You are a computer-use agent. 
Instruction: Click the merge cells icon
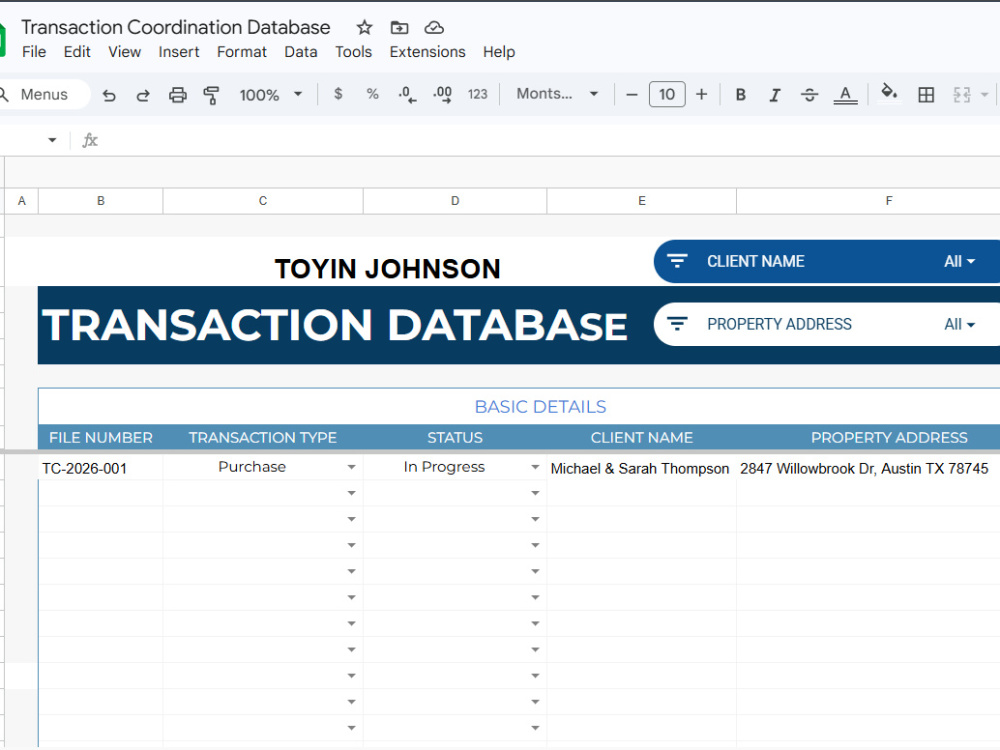point(962,95)
